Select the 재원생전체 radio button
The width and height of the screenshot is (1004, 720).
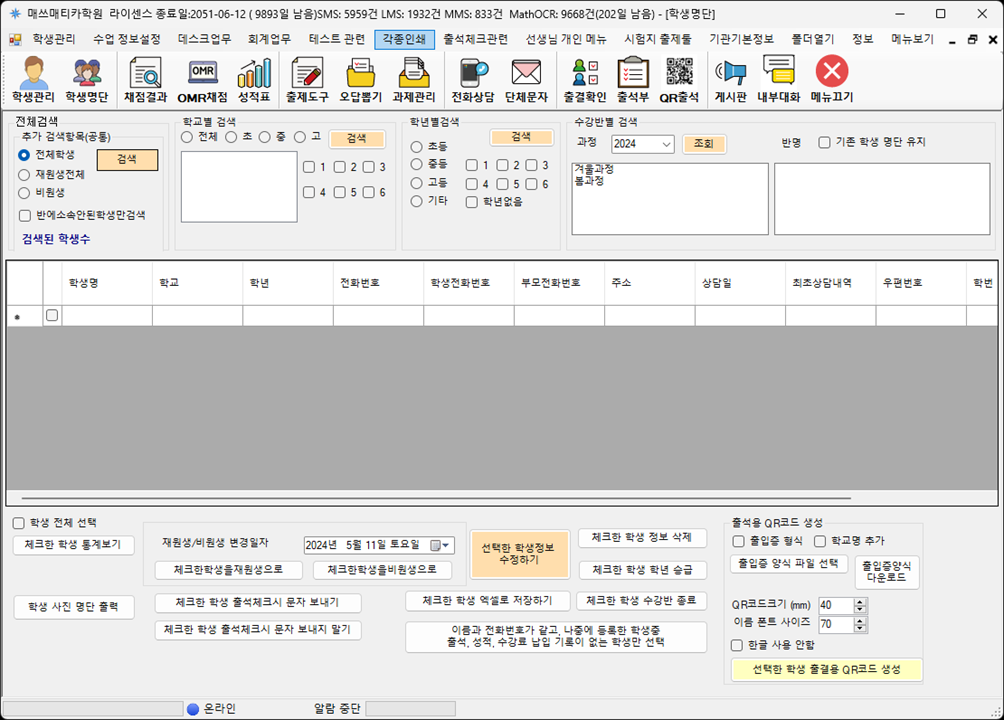pyautogui.click(x=25, y=174)
